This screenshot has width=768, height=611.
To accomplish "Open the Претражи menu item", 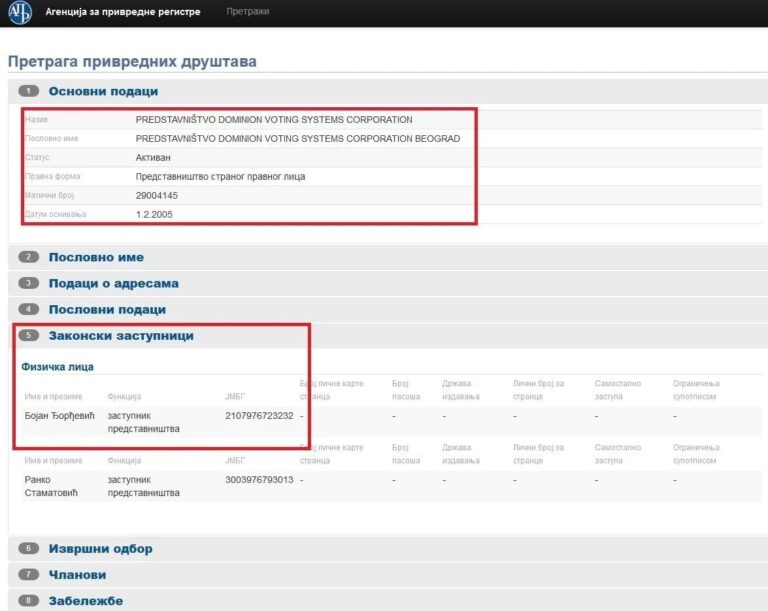I will tap(247, 12).
